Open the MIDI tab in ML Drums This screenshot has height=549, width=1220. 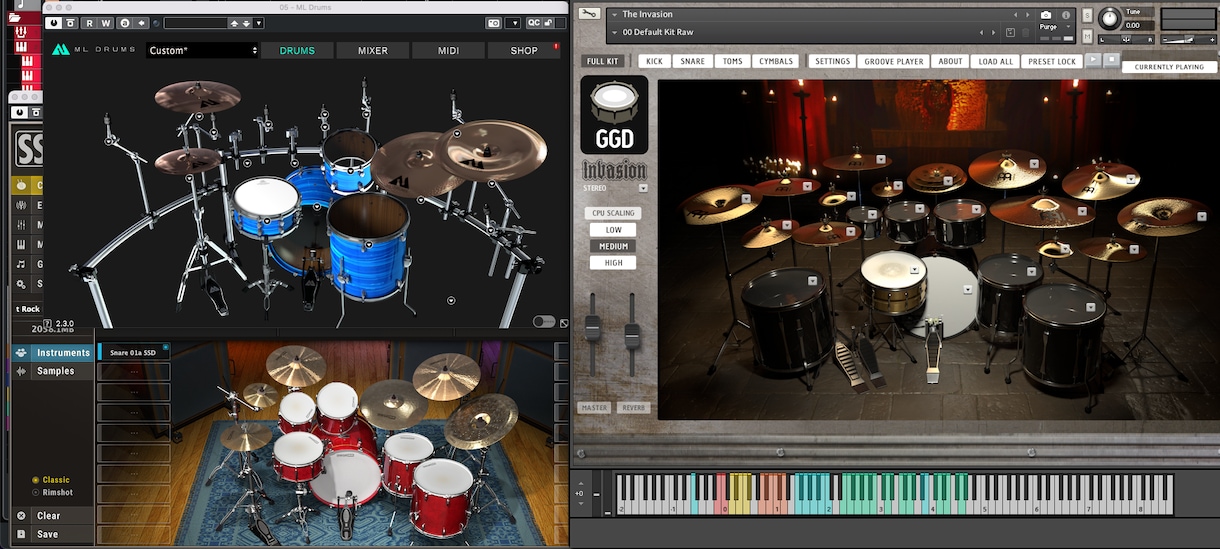(x=449, y=50)
